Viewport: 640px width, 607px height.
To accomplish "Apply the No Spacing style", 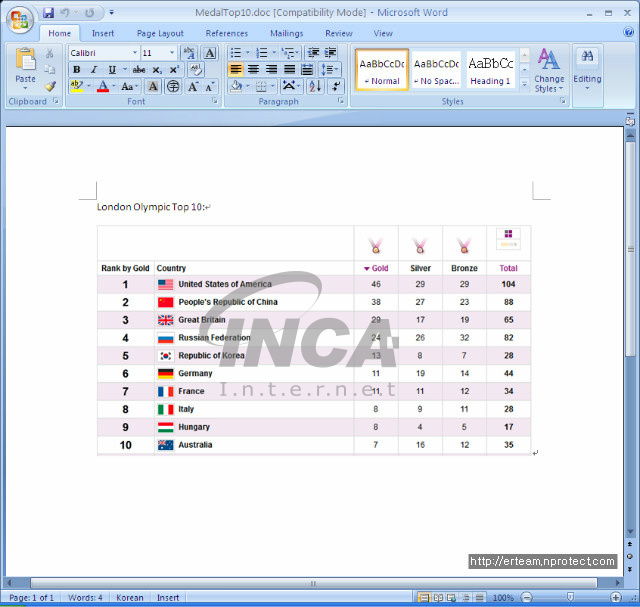I will click(436, 70).
